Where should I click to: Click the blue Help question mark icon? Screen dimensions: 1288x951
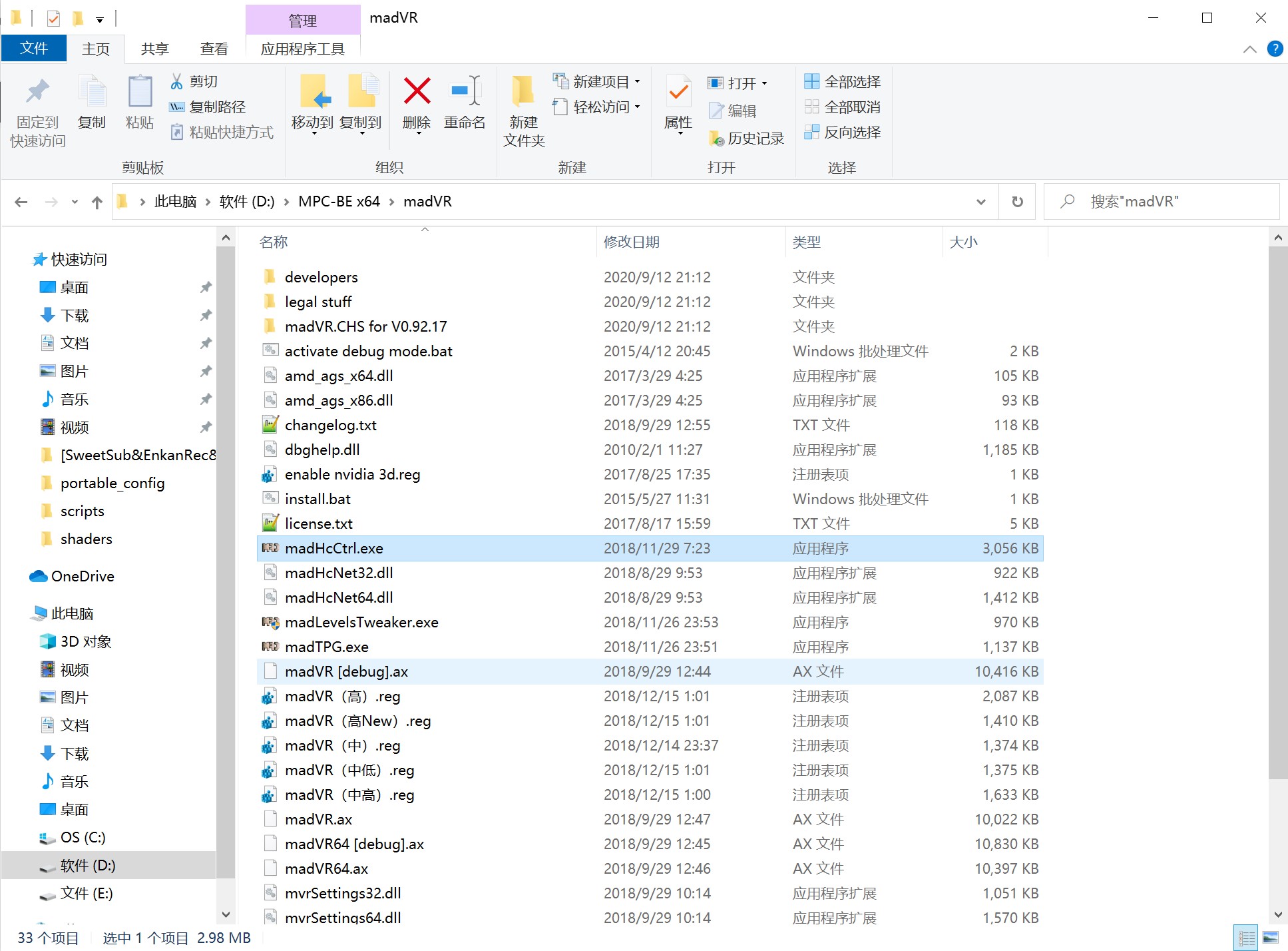1275,49
